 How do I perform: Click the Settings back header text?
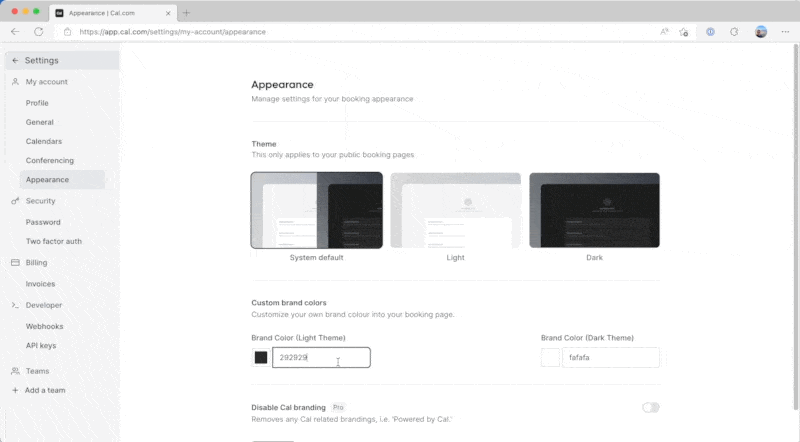42,60
